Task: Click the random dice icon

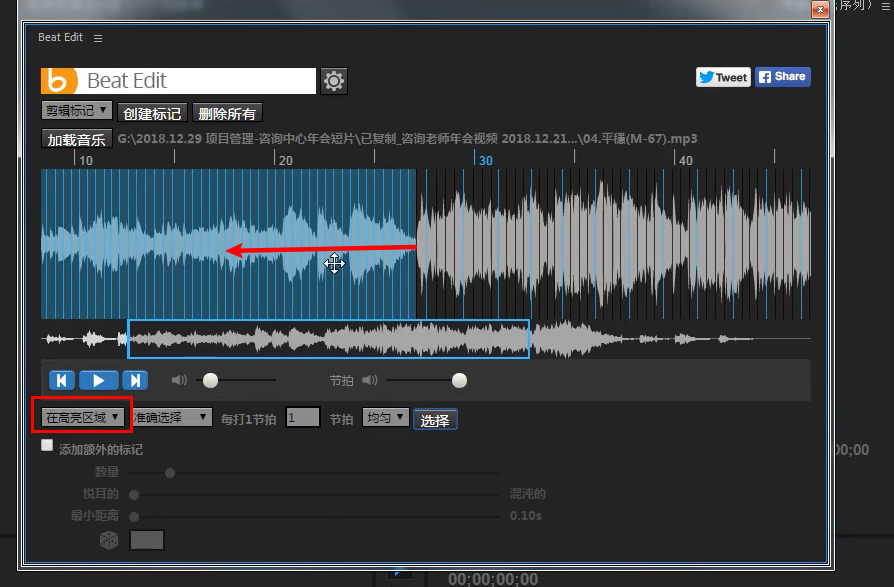Action: (x=109, y=540)
